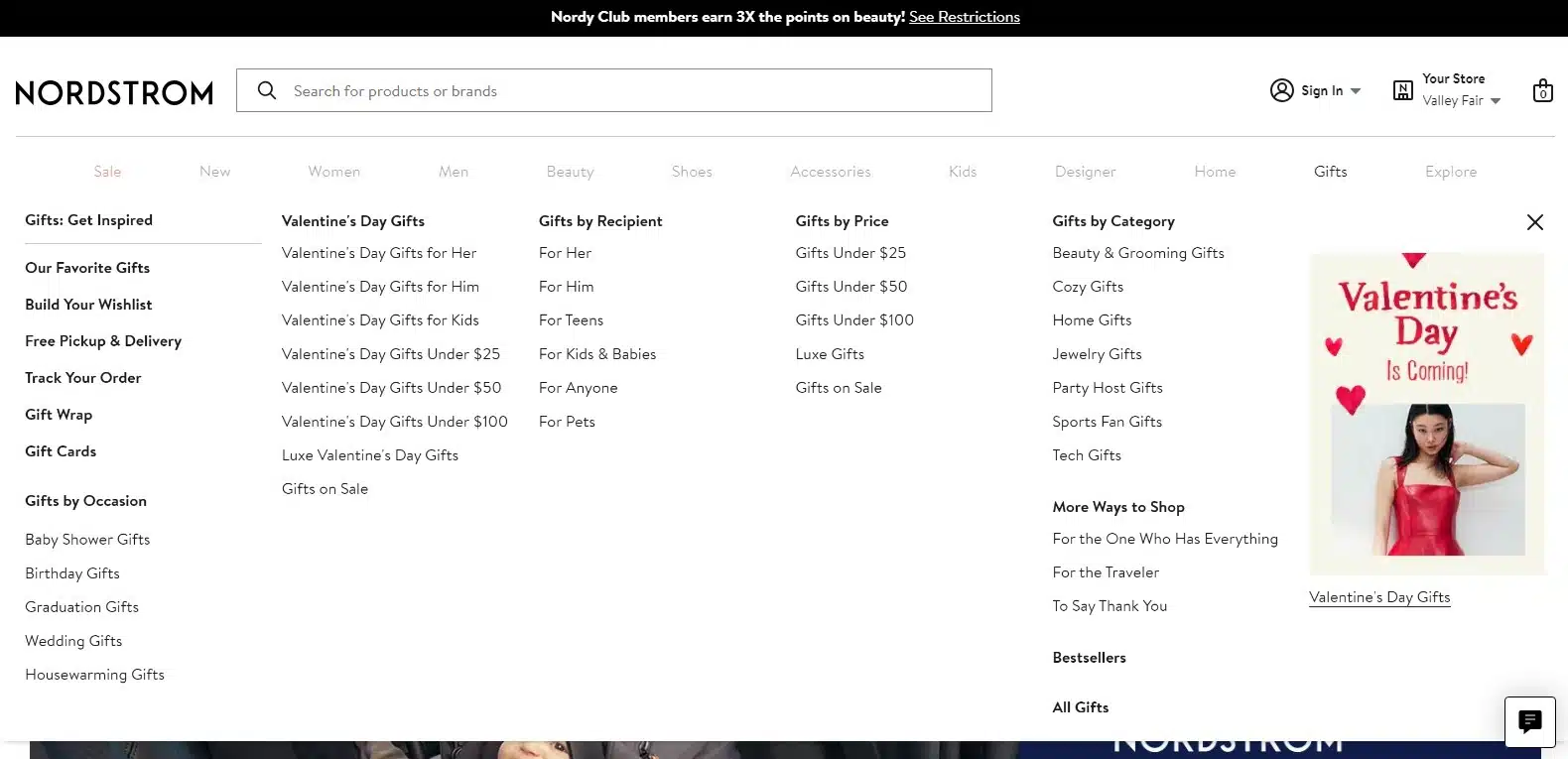
Task: Choose For Pets gifts
Action: [x=567, y=422]
